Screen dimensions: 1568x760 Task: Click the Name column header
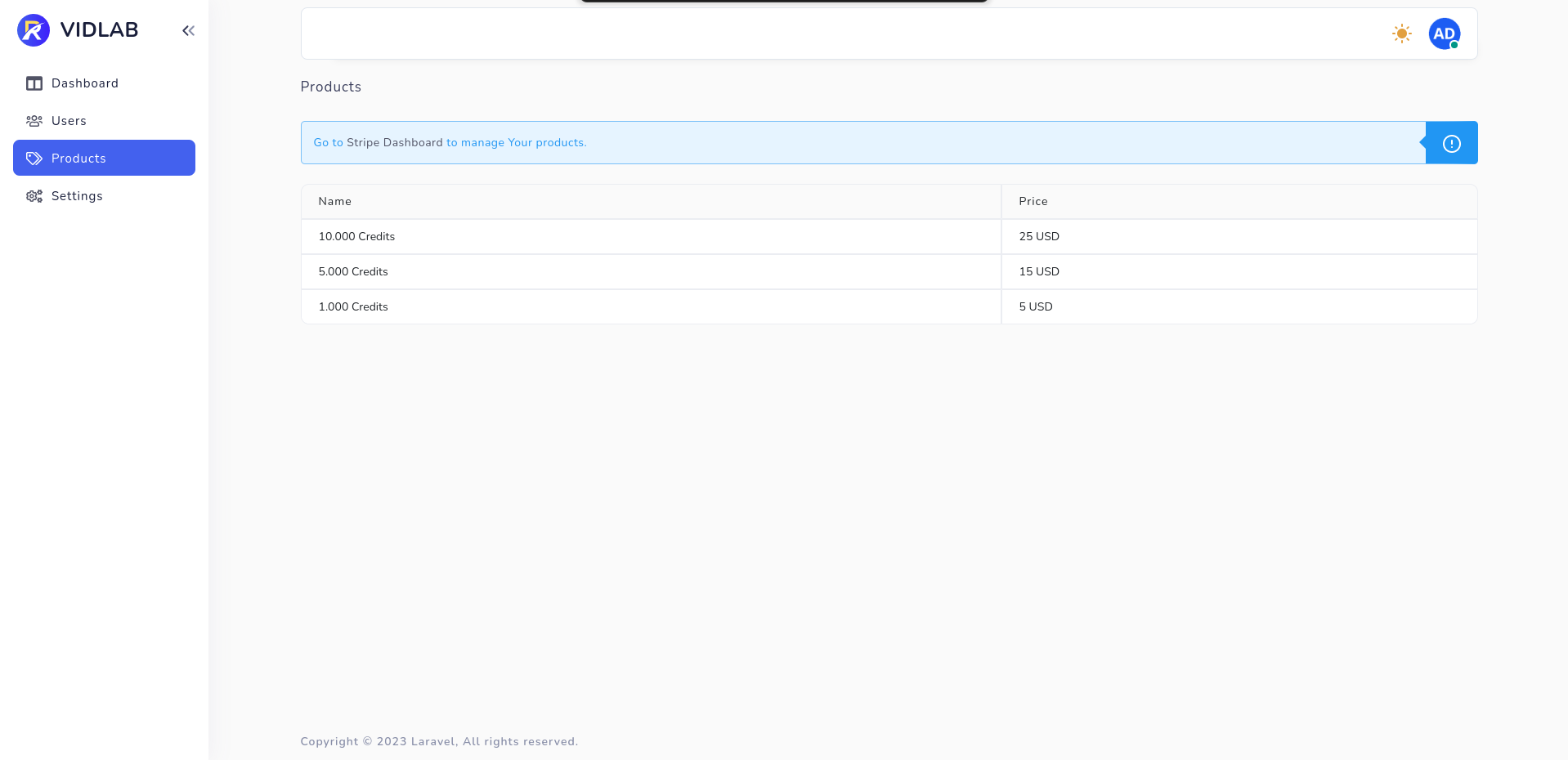[x=651, y=201]
